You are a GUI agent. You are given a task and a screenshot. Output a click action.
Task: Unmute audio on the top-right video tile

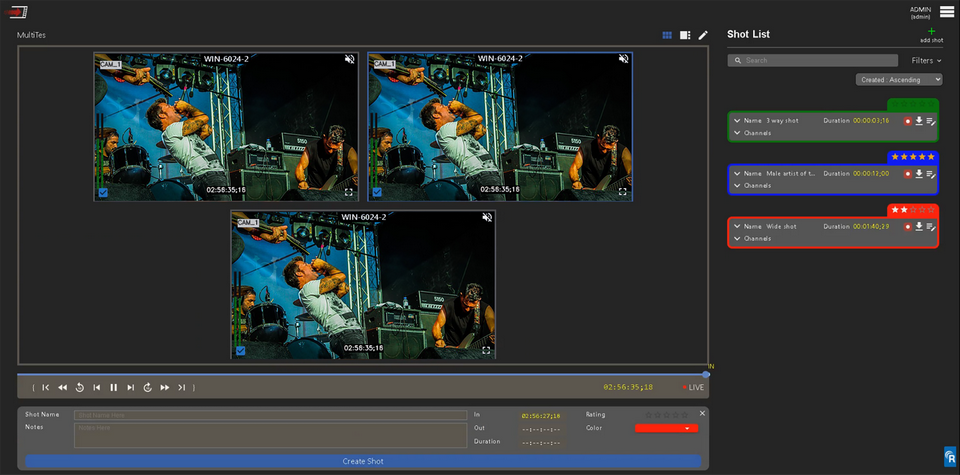click(x=623, y=59)
